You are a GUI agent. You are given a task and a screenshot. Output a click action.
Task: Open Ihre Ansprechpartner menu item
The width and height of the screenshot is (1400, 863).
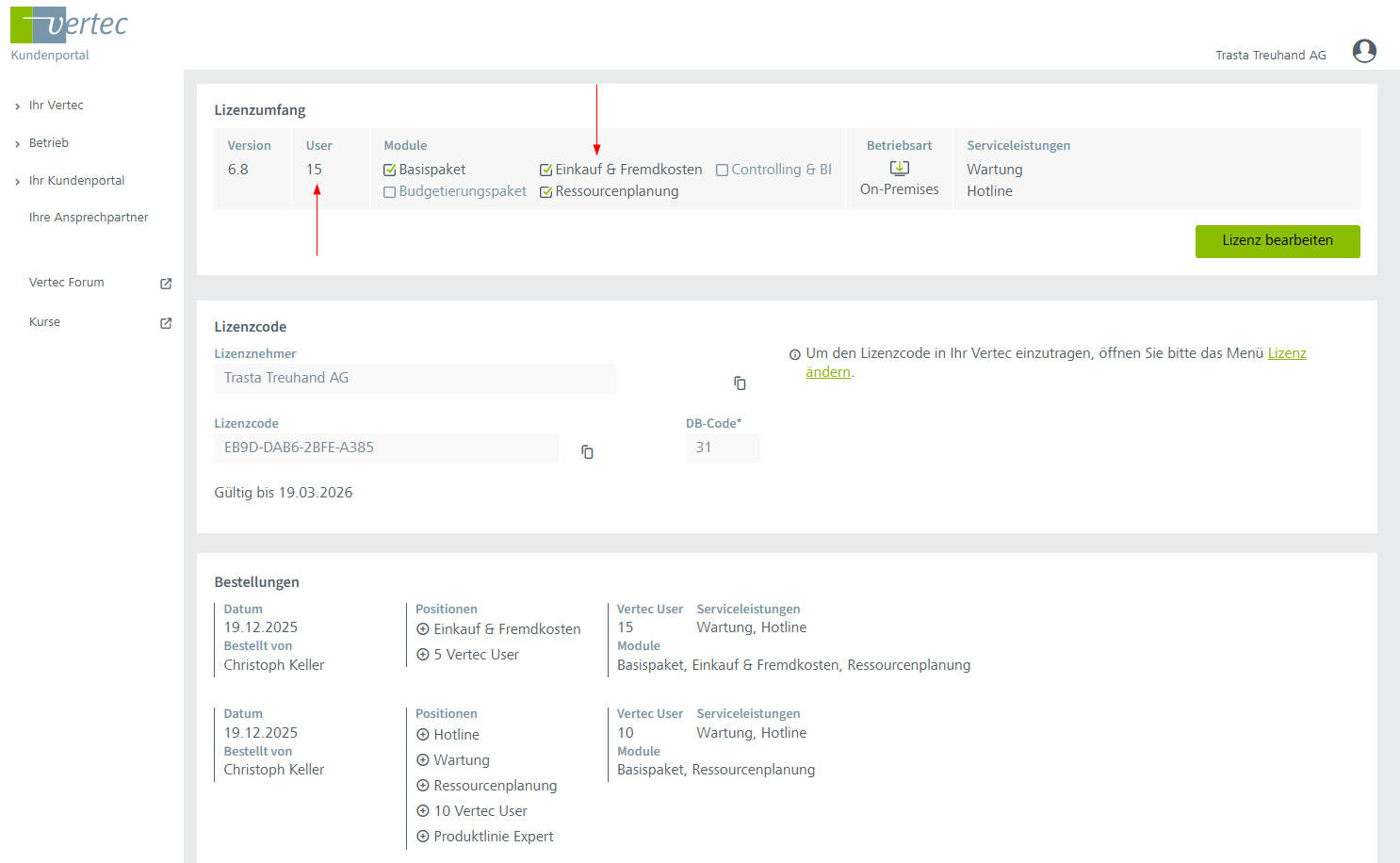89,218
